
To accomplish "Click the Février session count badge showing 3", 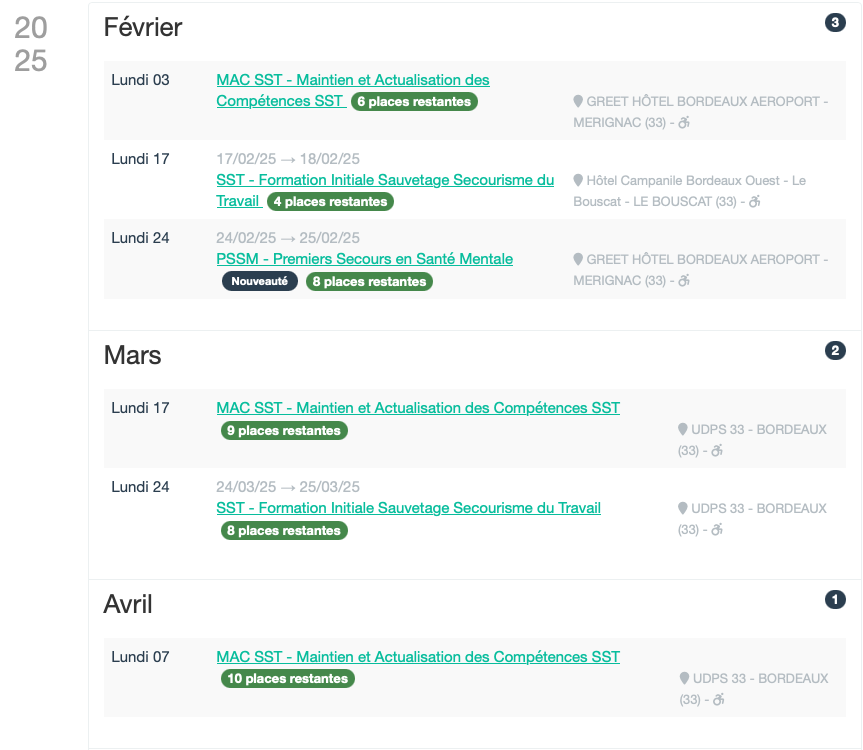I will [x=835, y=22].
